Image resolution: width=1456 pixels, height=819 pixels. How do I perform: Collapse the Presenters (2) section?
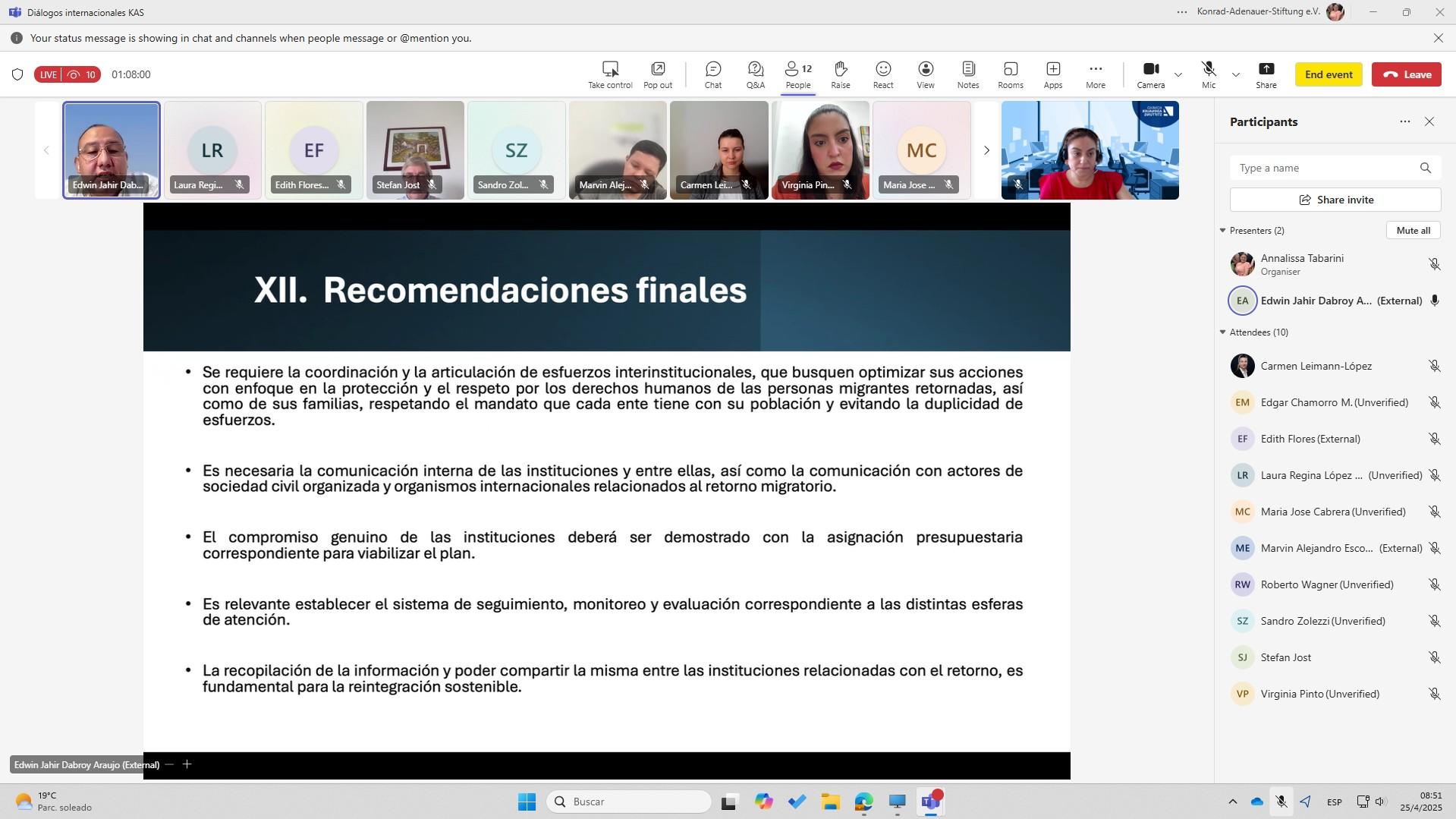[x=1222, y=231]
